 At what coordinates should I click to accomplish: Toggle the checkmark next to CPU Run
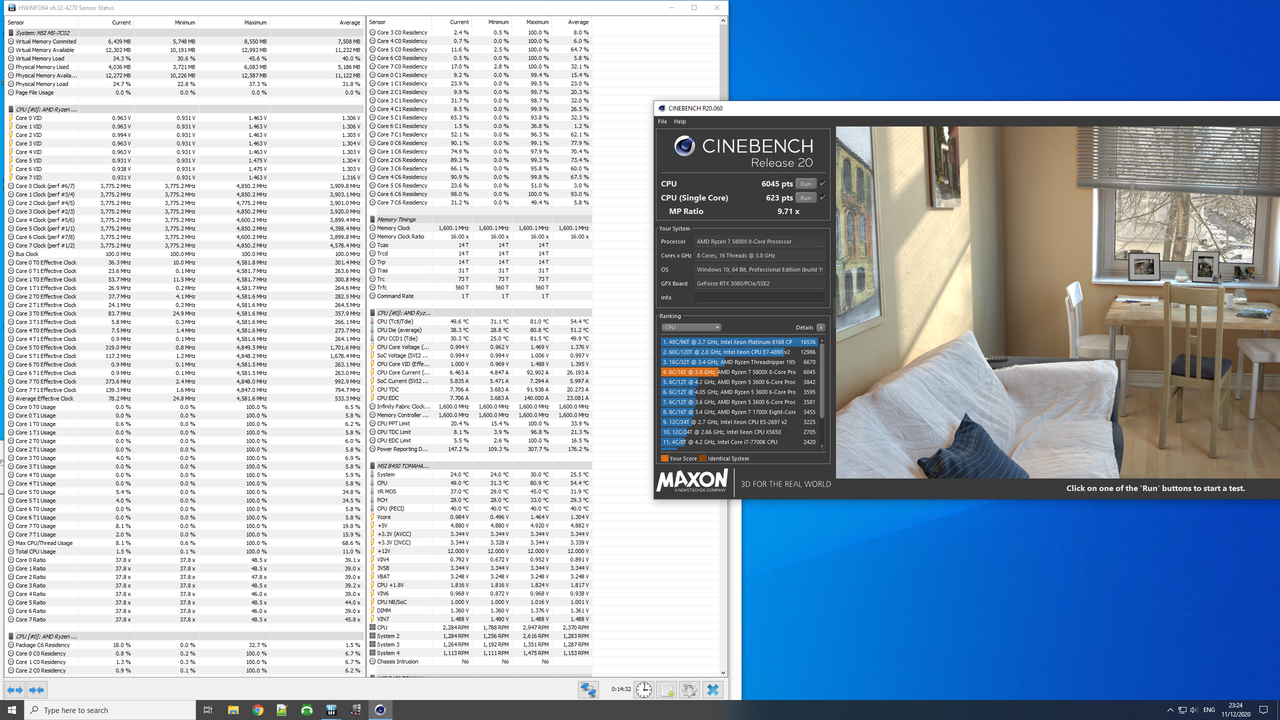click(x=824, y=184)
